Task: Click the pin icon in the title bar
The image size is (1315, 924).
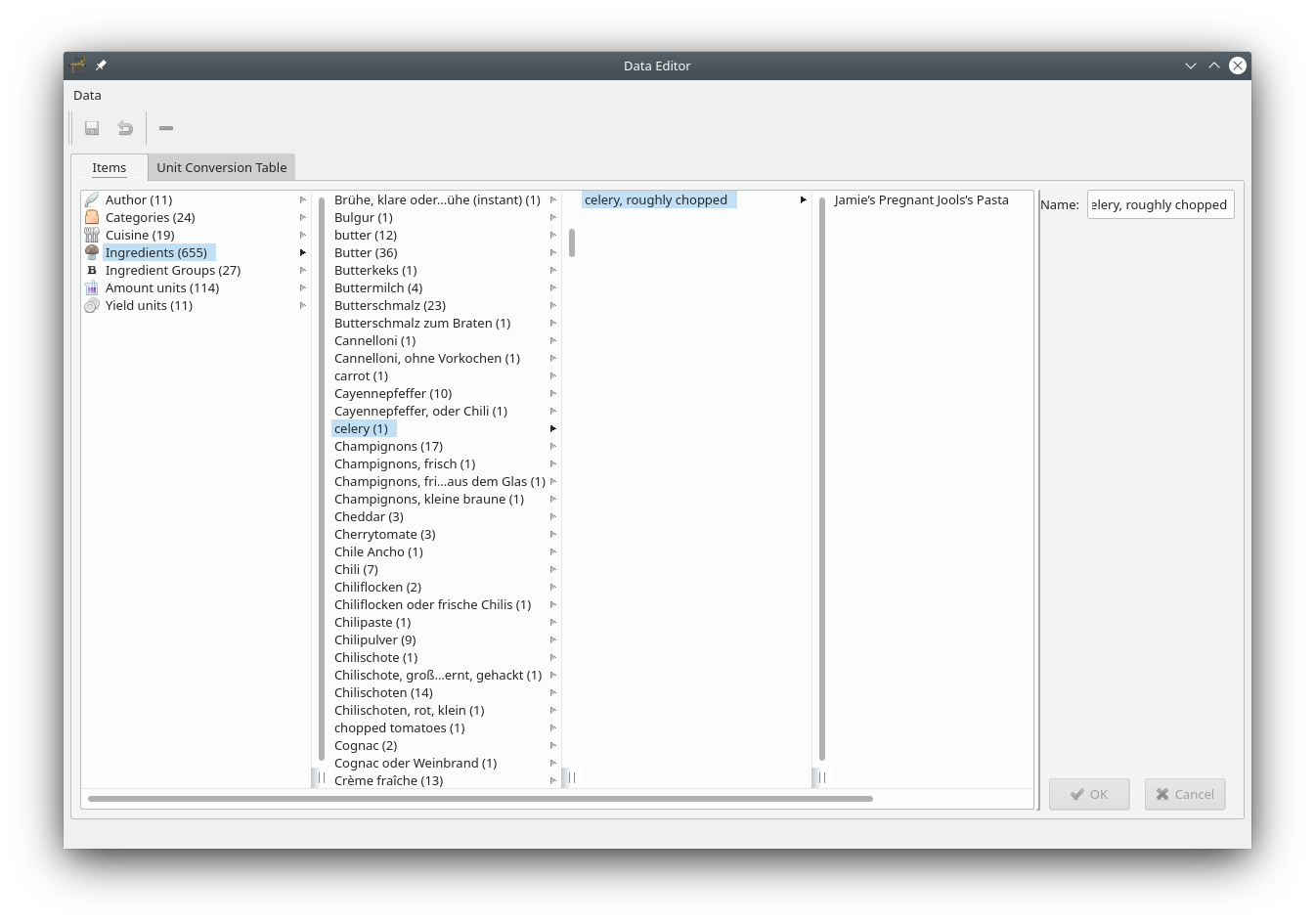Action: [x=101, y=66]
